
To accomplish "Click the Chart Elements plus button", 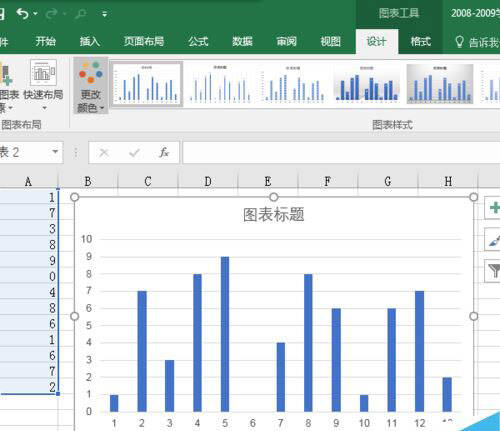I will [x=493, y=208].
